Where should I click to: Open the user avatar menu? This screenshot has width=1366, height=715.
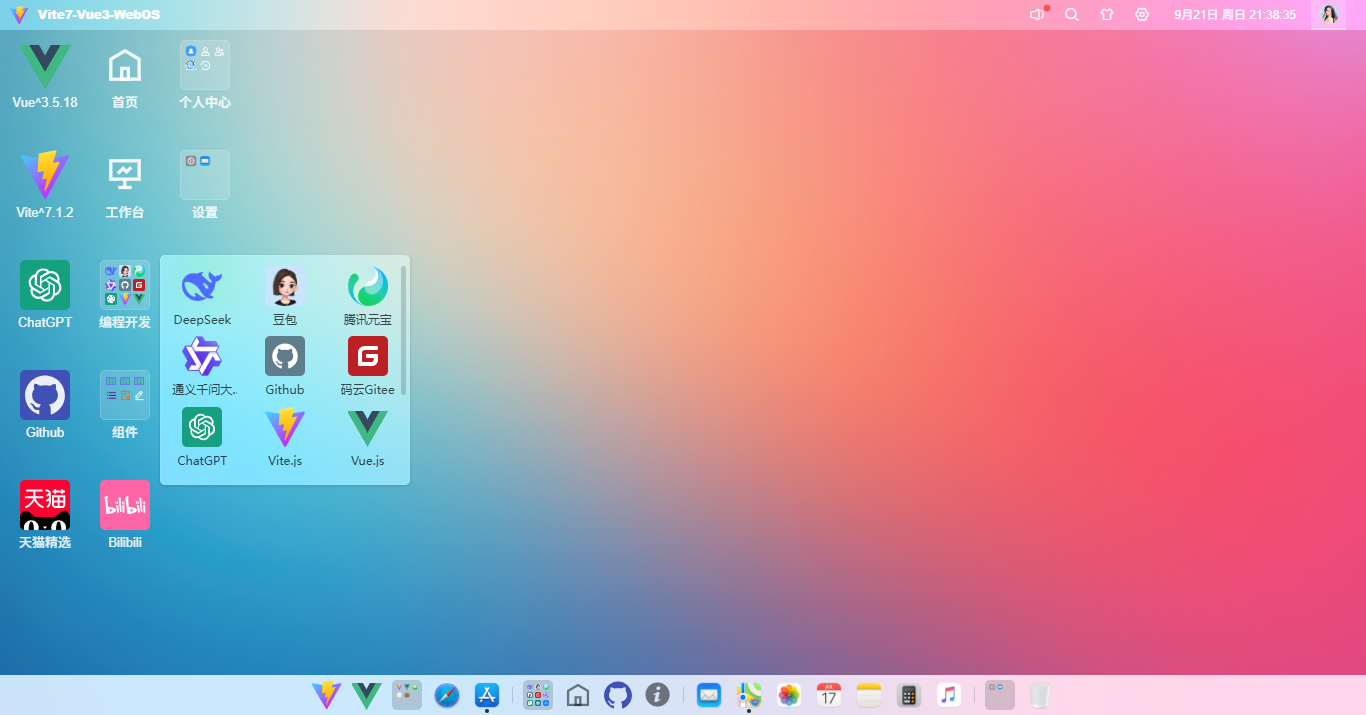click(x=1329, y=15)
